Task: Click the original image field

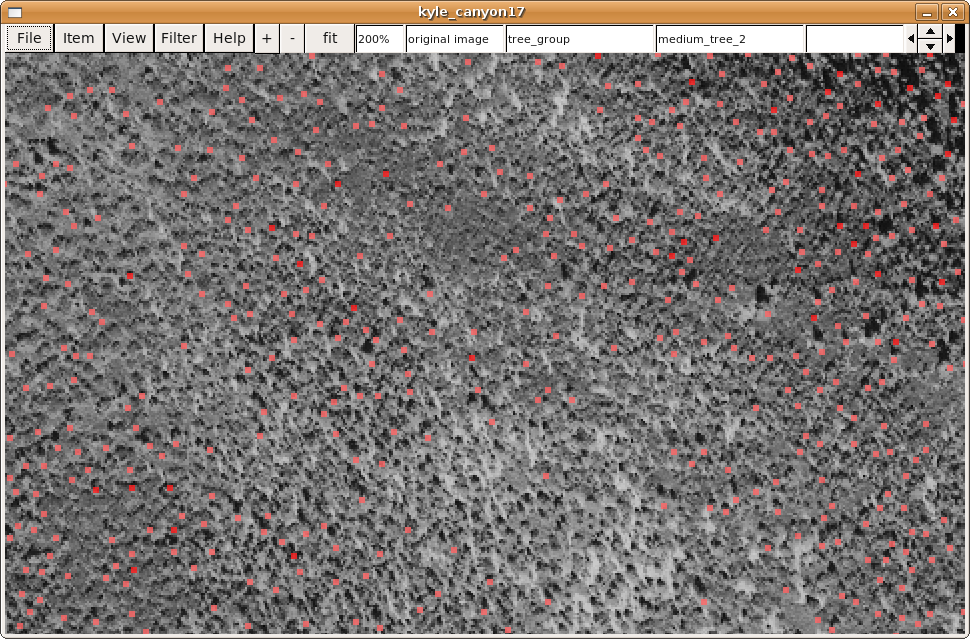Action: click(x=455, y=39)
